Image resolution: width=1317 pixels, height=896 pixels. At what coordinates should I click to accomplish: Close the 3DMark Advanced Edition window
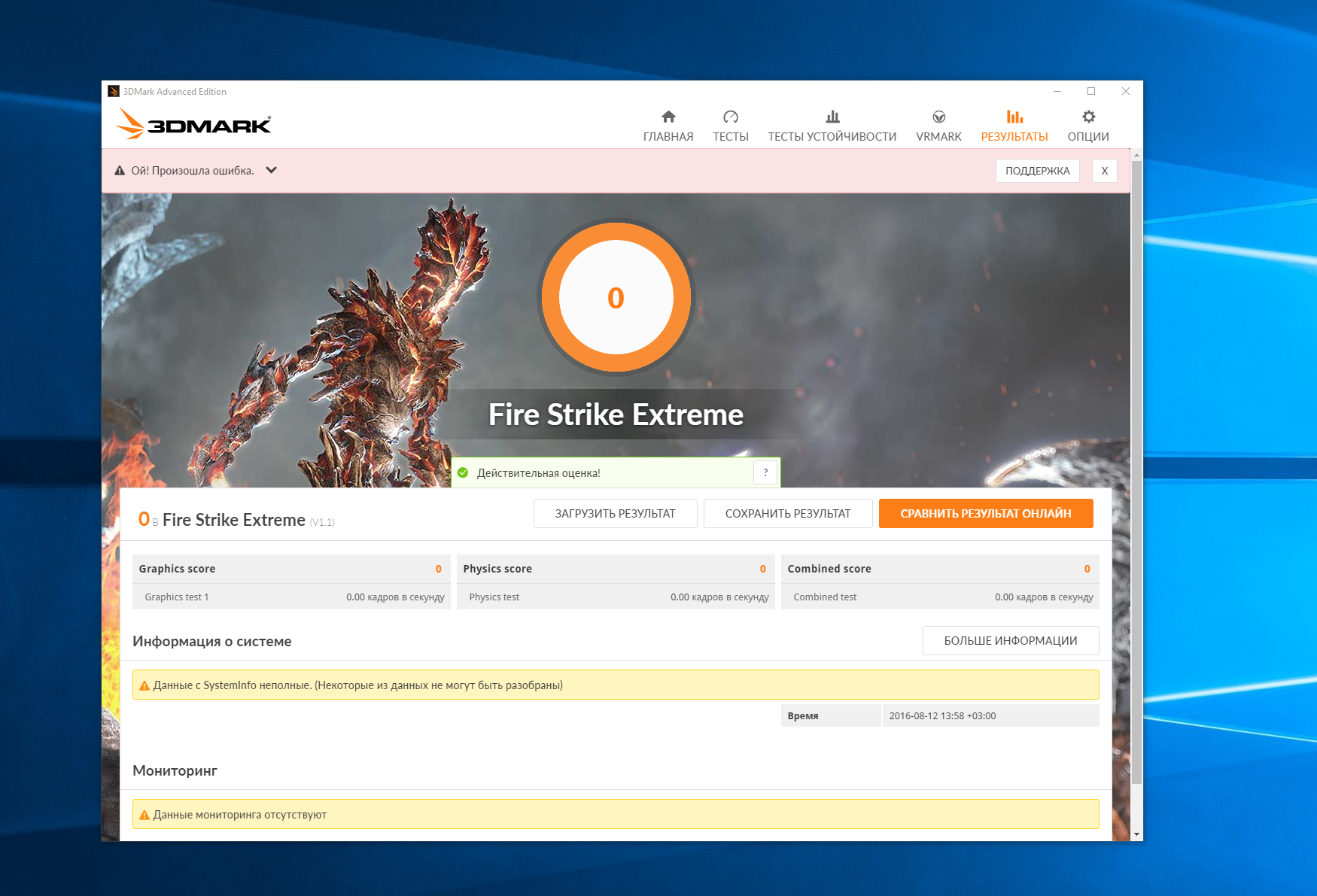(1126, 91)
